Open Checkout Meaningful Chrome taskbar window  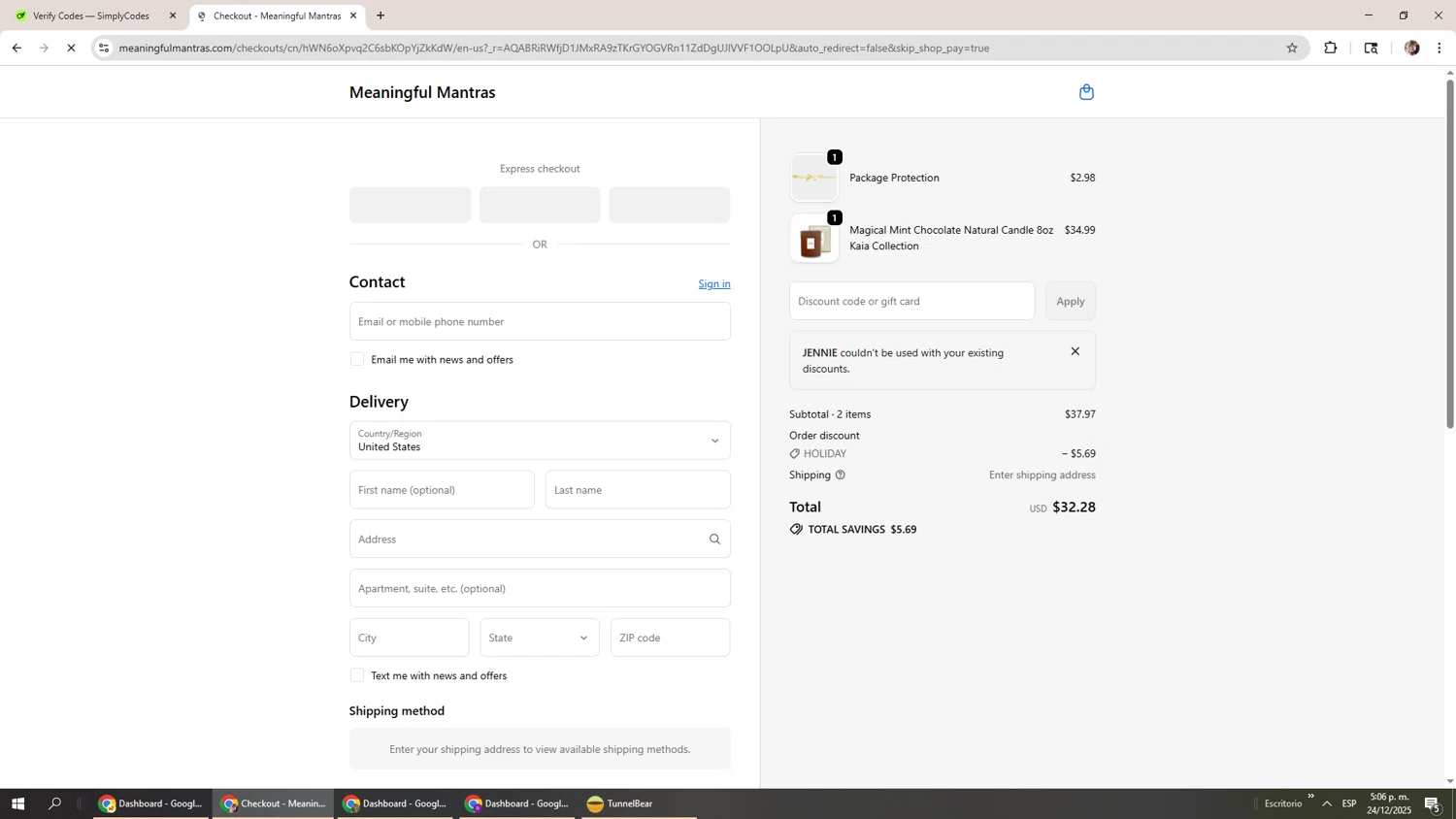(274, 803)
